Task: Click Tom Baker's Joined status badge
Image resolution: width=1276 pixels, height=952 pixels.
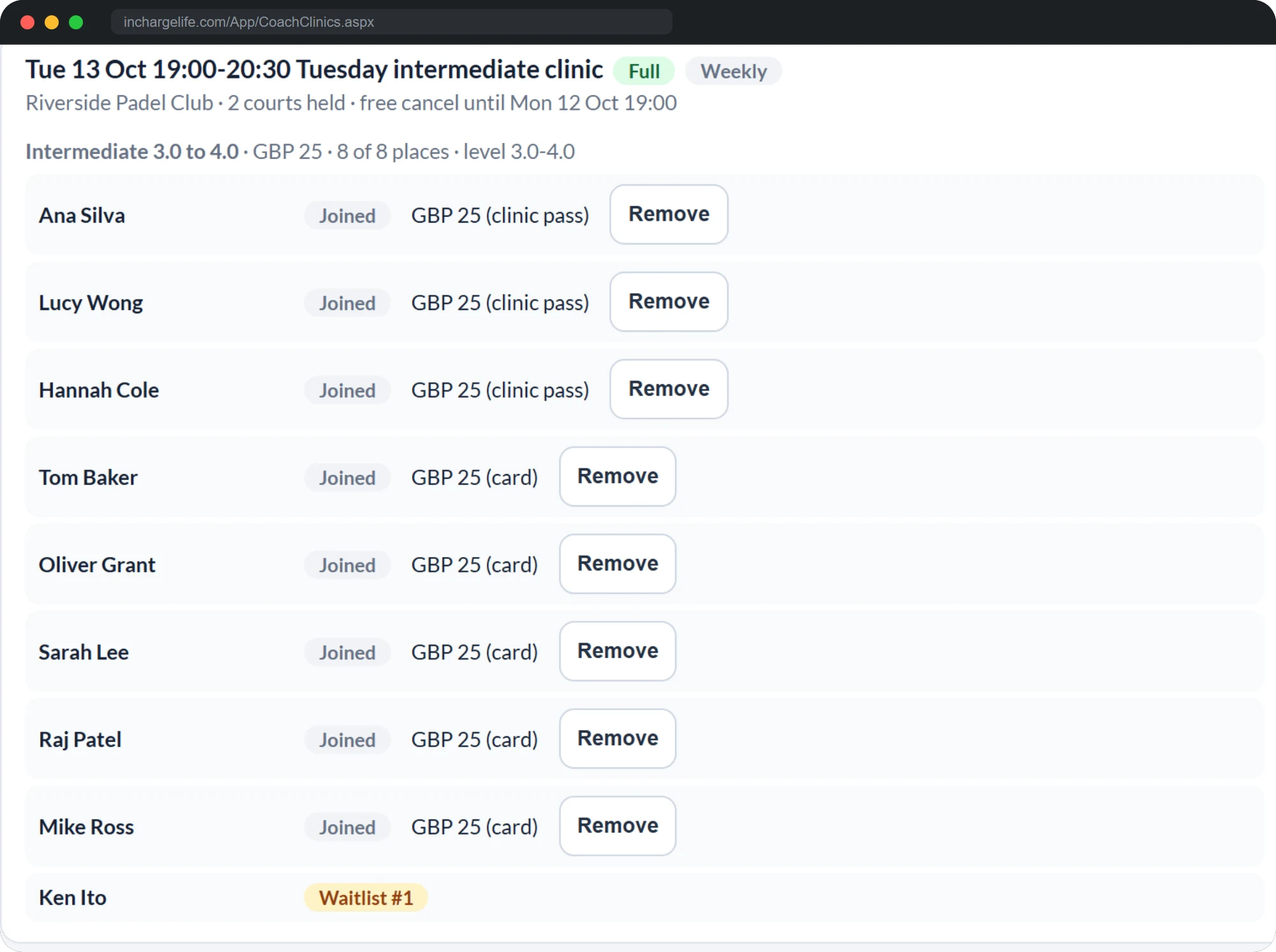Action: (347, 478)
